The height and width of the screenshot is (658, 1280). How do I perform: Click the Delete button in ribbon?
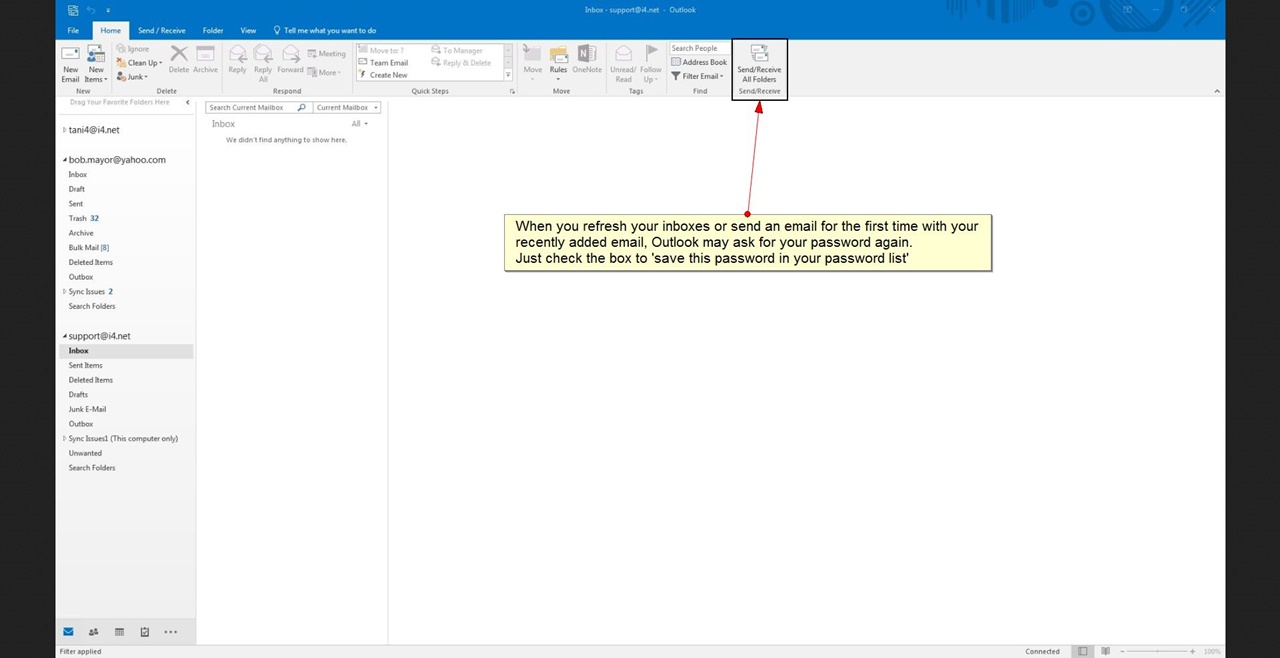coord(178,60)
